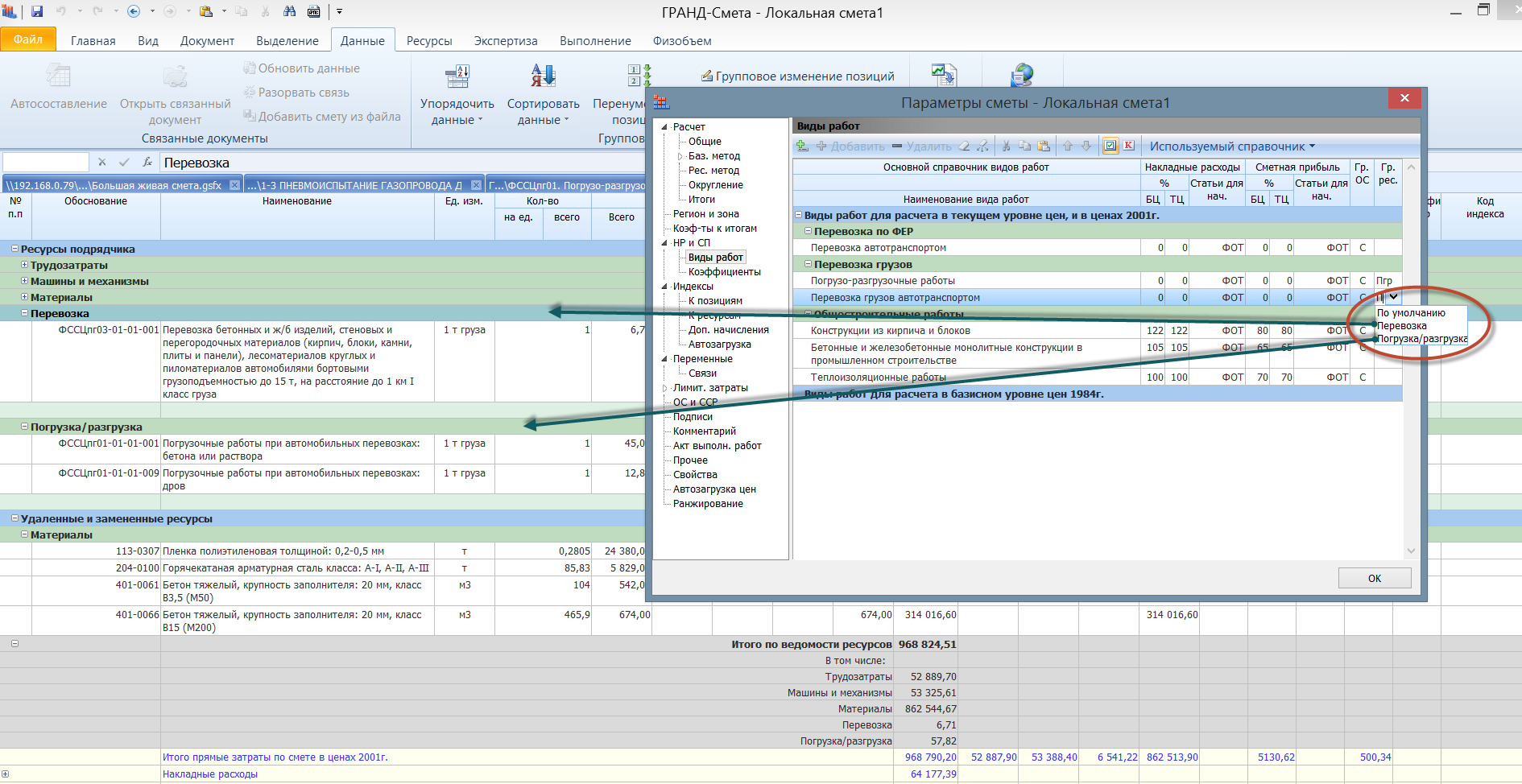The image size is (1522, 784).
Task: Click the Forward navigation arrow icon
Action: (169, 11)
